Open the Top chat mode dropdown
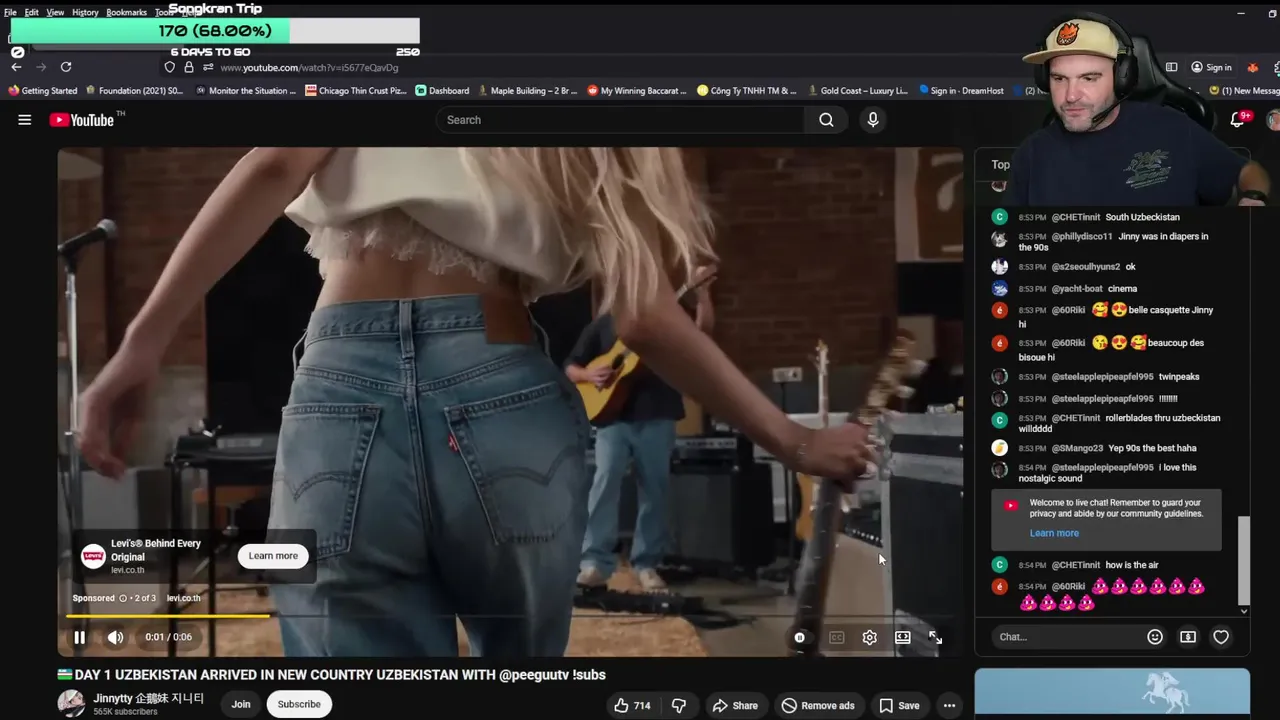 [x=1001, y=164]
